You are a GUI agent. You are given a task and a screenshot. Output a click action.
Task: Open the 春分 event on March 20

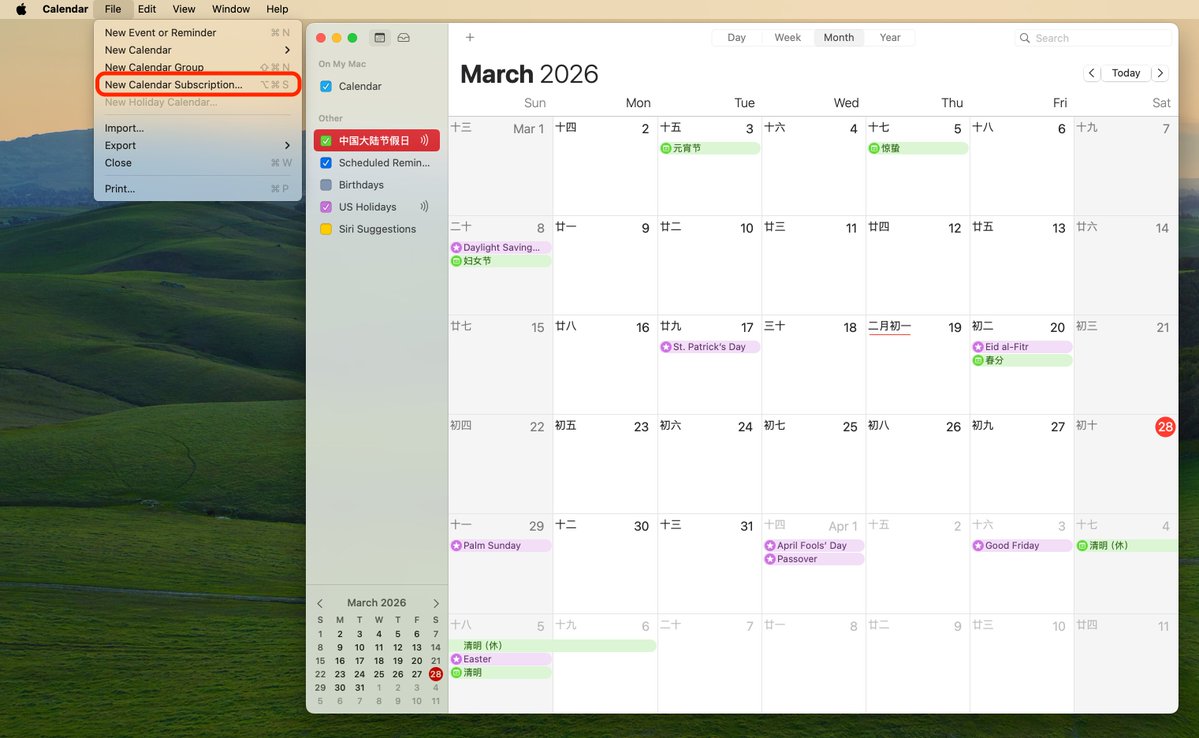(x=1022, y=361)
